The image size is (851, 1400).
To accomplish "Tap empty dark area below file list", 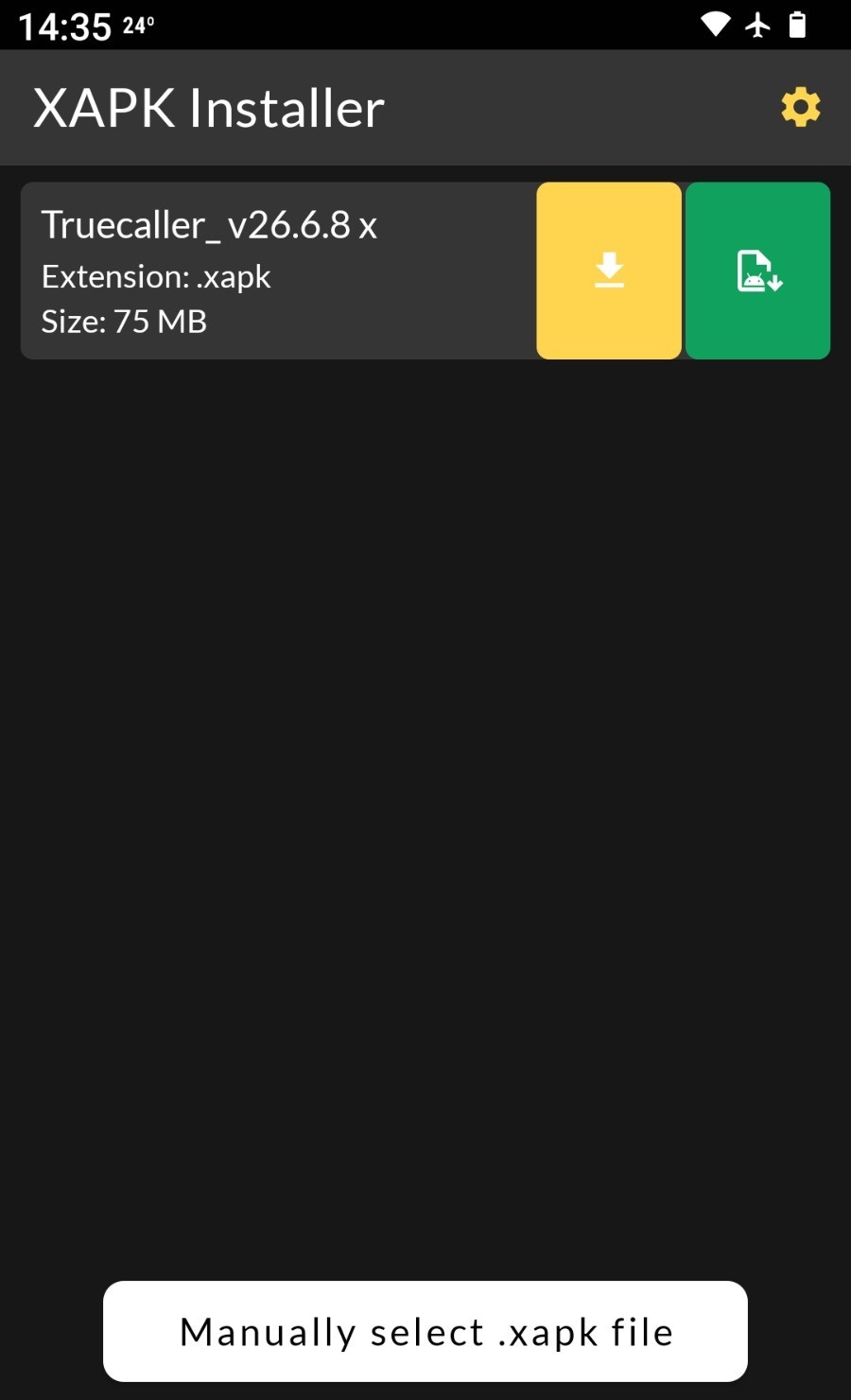I will tap(425, 814).
